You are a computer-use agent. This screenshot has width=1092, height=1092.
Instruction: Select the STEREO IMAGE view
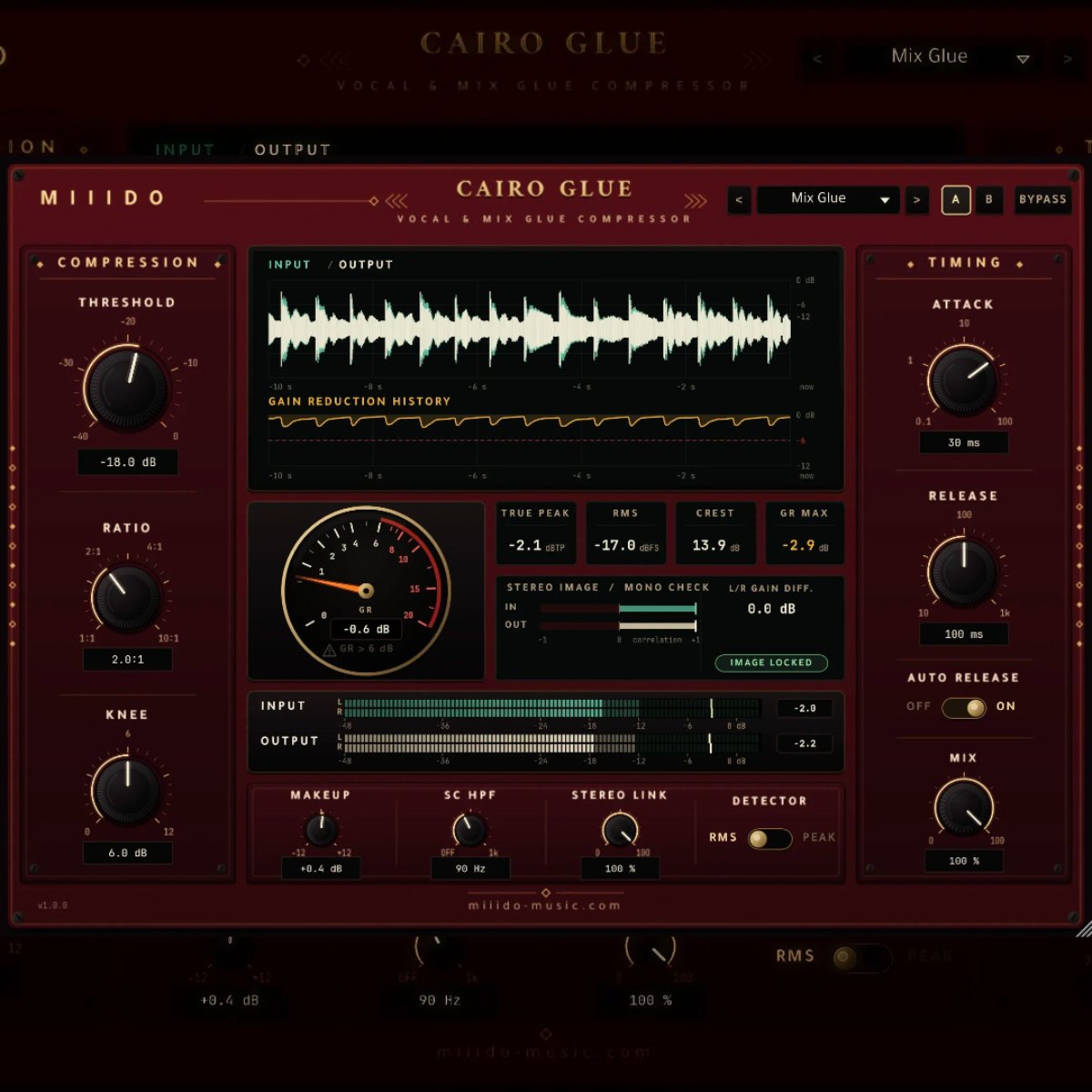(552, 588)
